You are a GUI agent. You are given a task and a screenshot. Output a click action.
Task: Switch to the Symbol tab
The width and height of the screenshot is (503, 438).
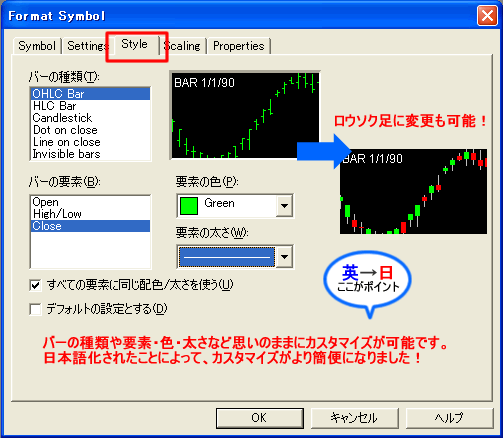point(37,46)
